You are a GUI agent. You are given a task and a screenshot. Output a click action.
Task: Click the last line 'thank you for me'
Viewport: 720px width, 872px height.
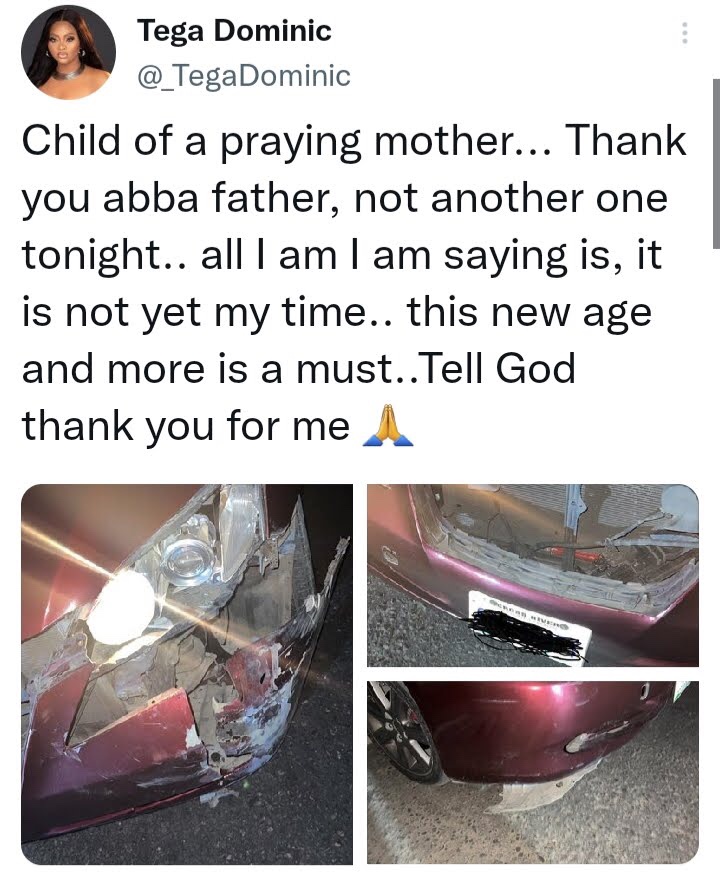pyautogui.click(x=186, y=427)
